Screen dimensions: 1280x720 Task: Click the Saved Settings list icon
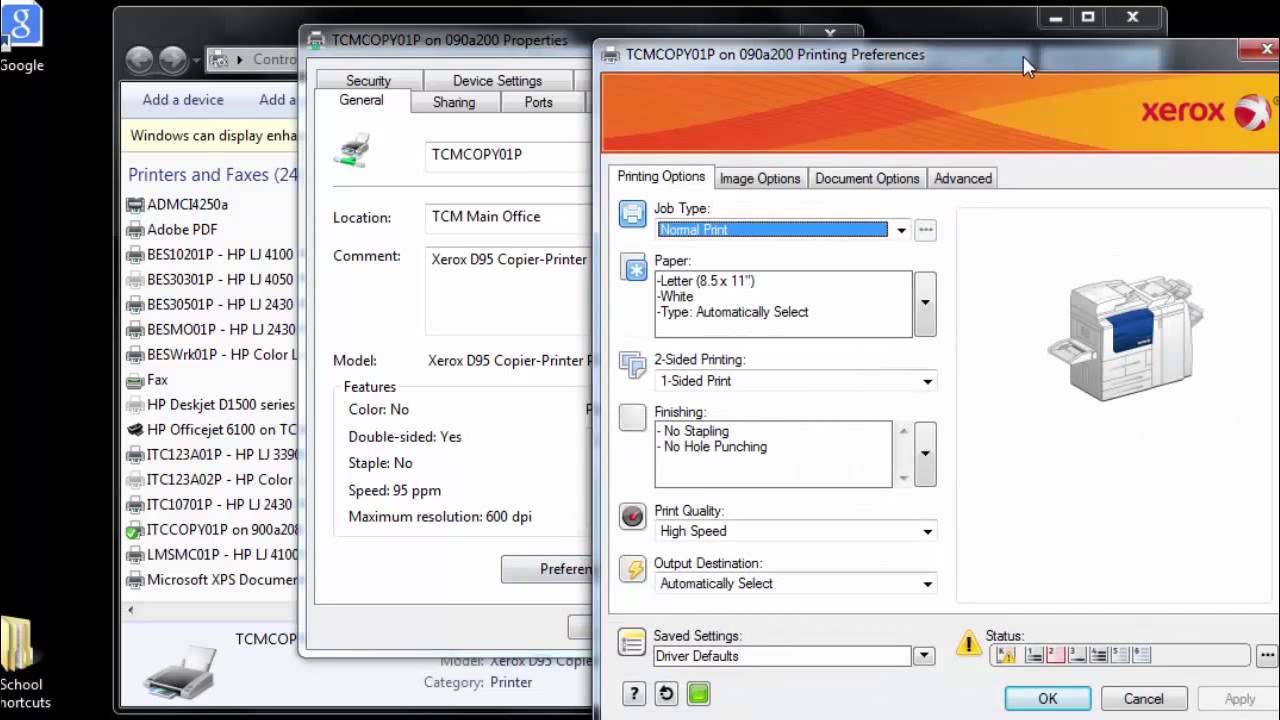[632, 643]
